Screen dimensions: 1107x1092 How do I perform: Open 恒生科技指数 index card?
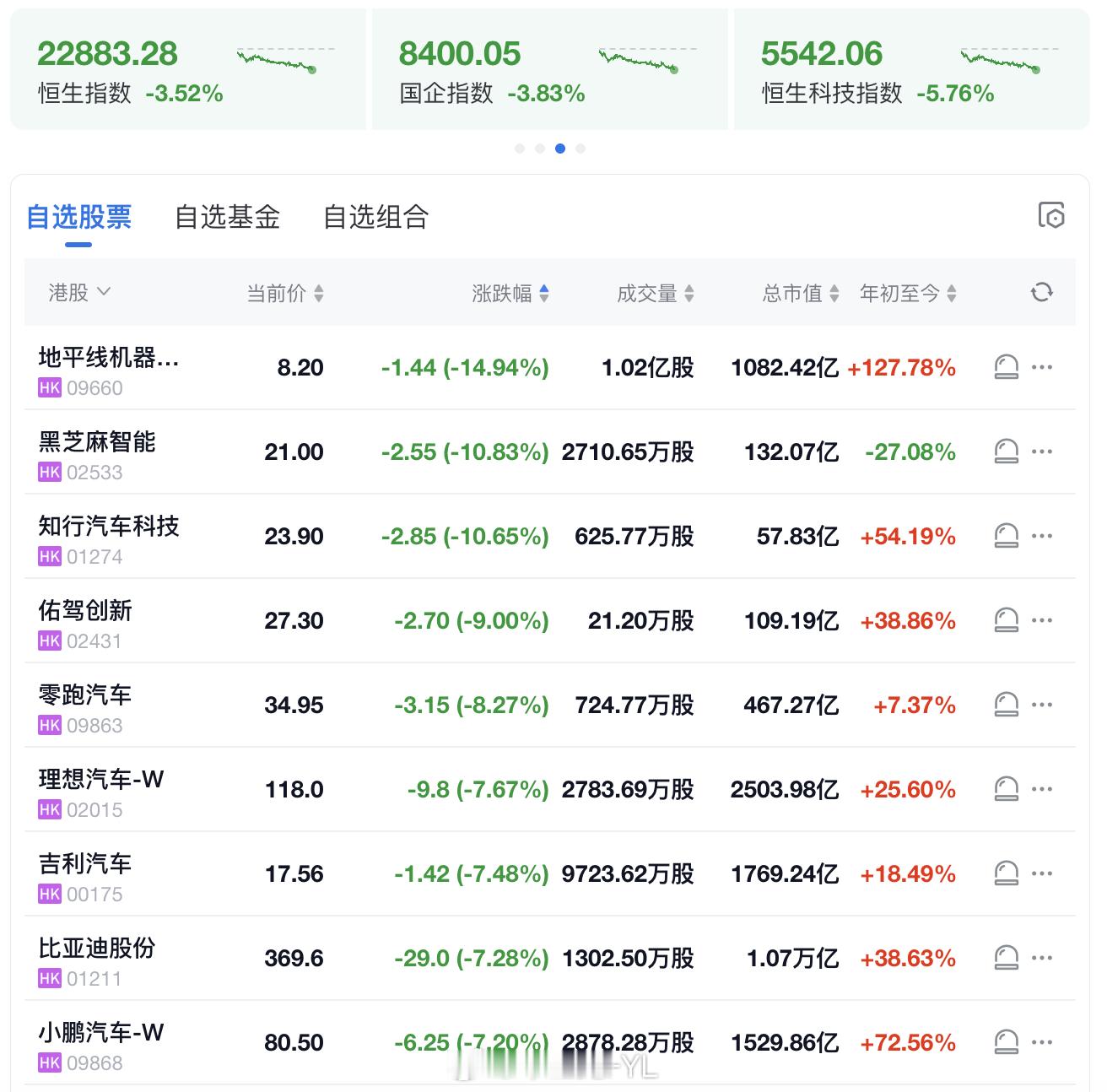(911, 69)
